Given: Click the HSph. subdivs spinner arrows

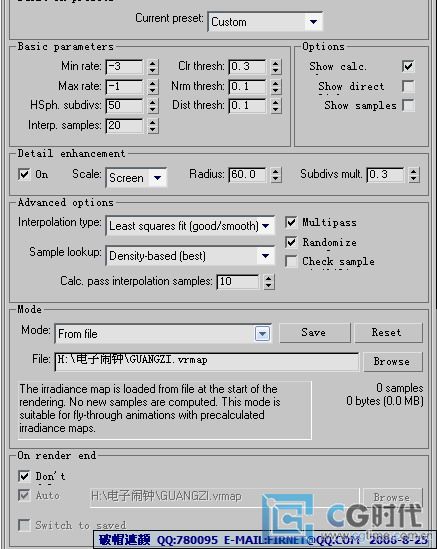Looking at the screenshot, I should [x=152, y=106].
